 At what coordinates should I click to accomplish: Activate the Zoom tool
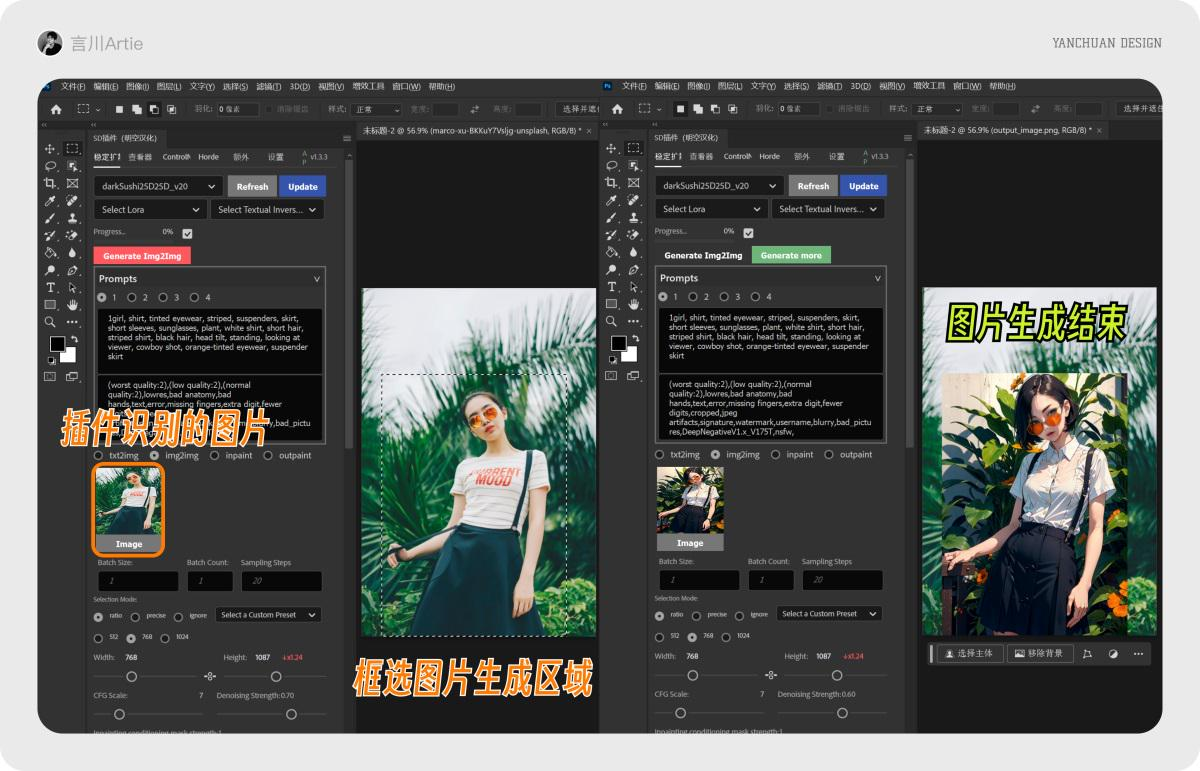coord(50,320)
